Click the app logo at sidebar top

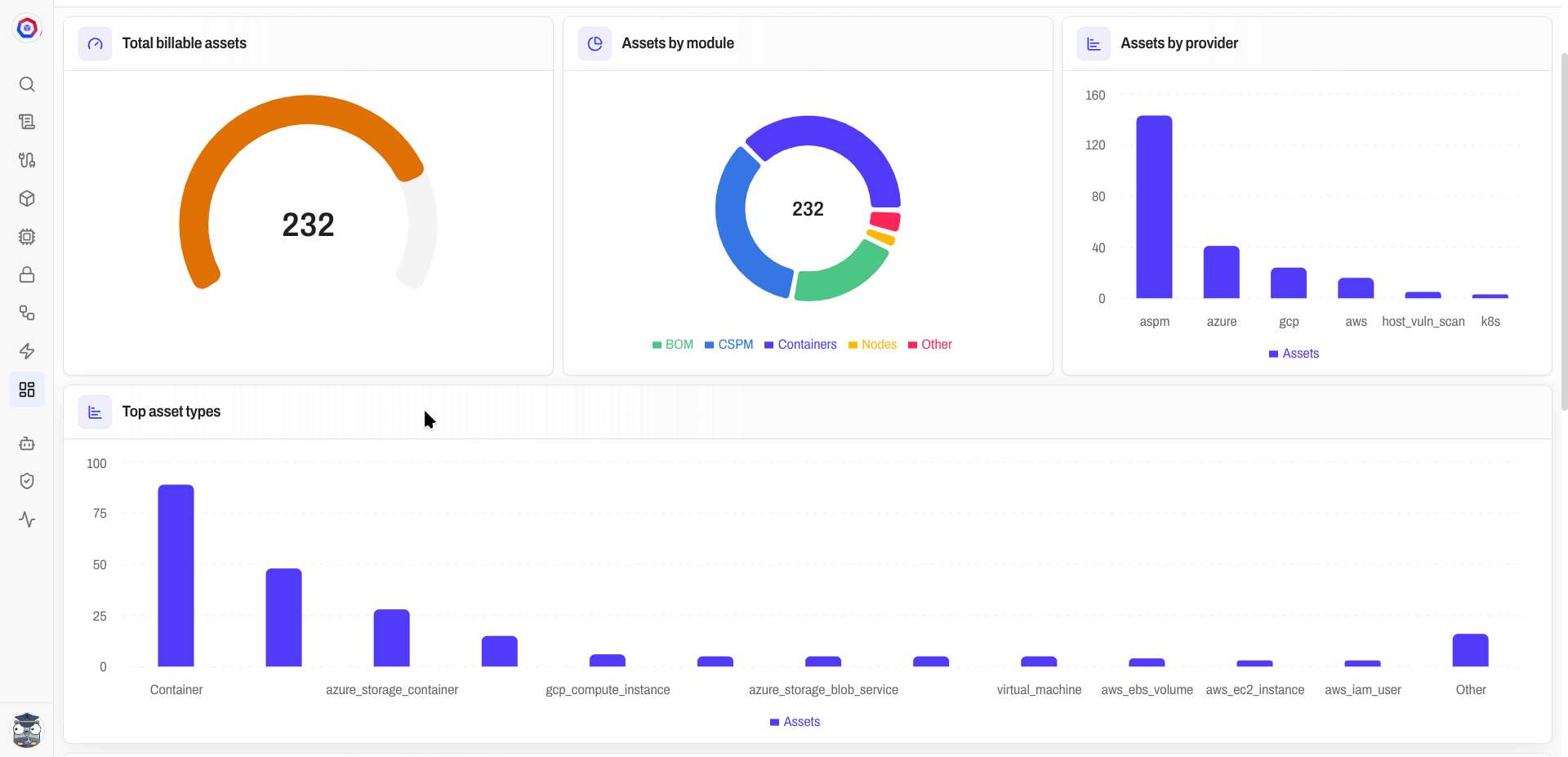pos(27,28)
